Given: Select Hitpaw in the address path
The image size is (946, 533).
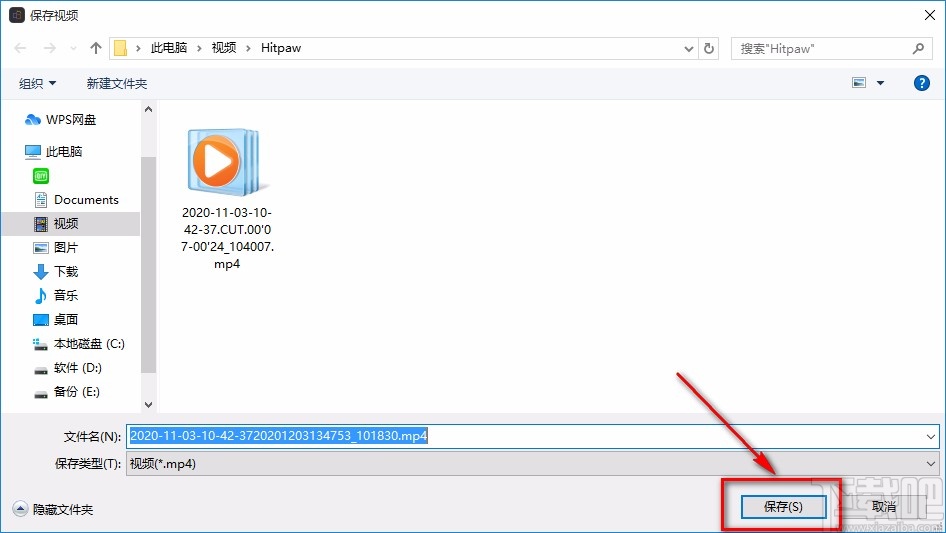Looking at the screenshot, I should 281,48.
